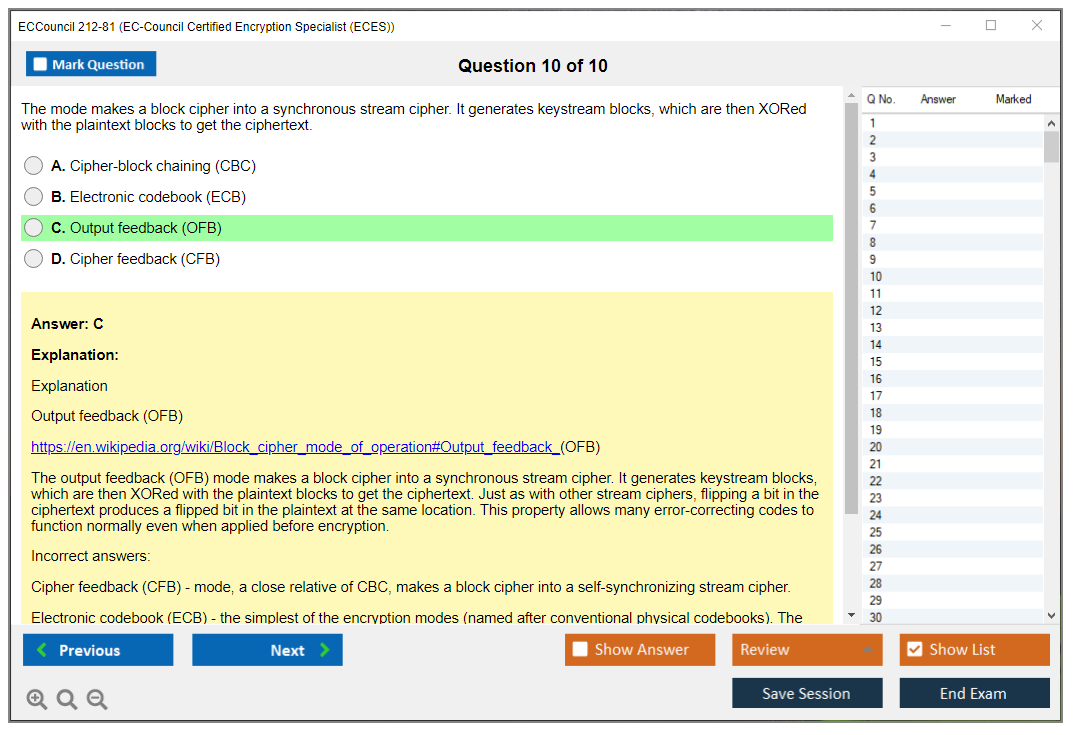Click the reset zoom magnifier icon
The image size is (1075, 735).
pos(67,700)
